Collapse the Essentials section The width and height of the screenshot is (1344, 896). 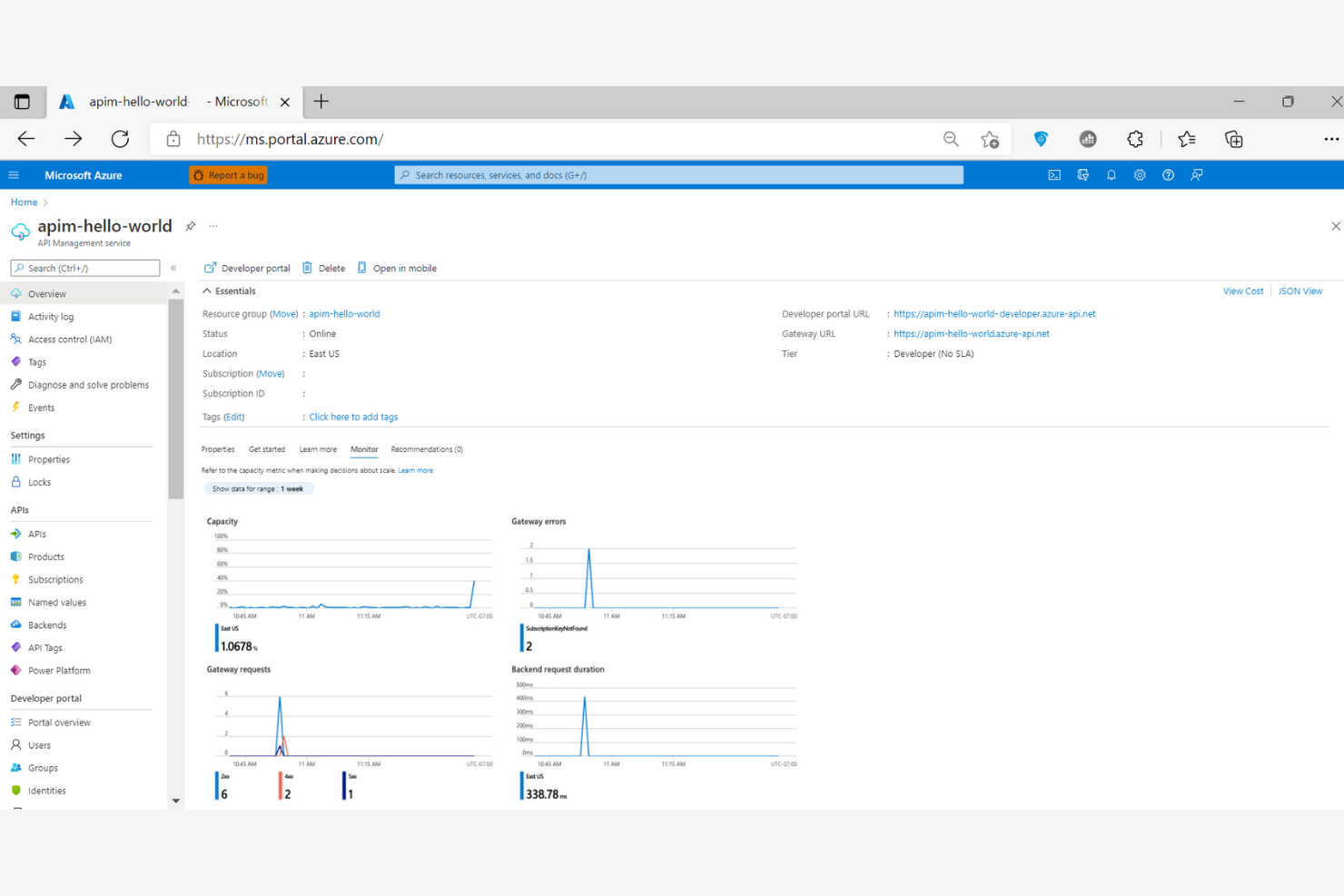tap(229, 291)
